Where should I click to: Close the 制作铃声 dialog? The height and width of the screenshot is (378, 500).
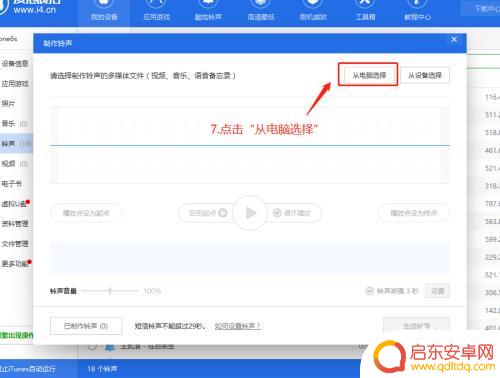click(454, 40)
